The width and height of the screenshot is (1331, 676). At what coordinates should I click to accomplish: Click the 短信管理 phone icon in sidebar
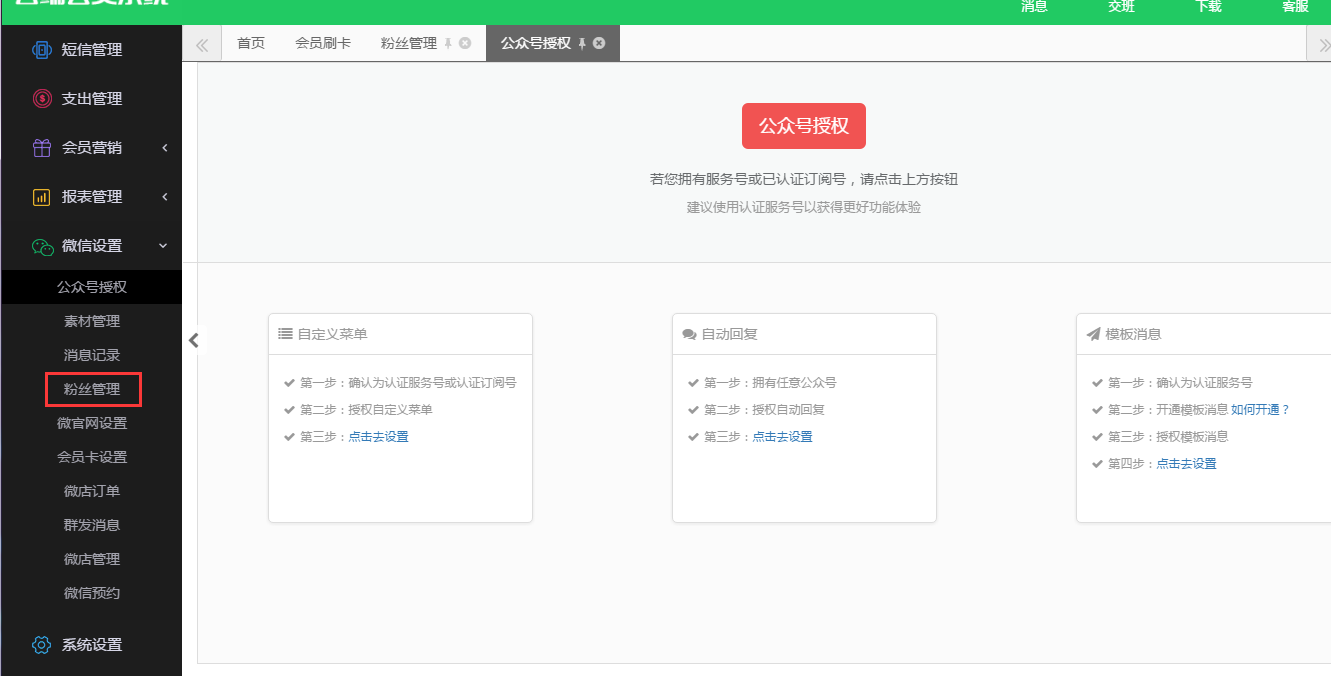pos(41,50)
